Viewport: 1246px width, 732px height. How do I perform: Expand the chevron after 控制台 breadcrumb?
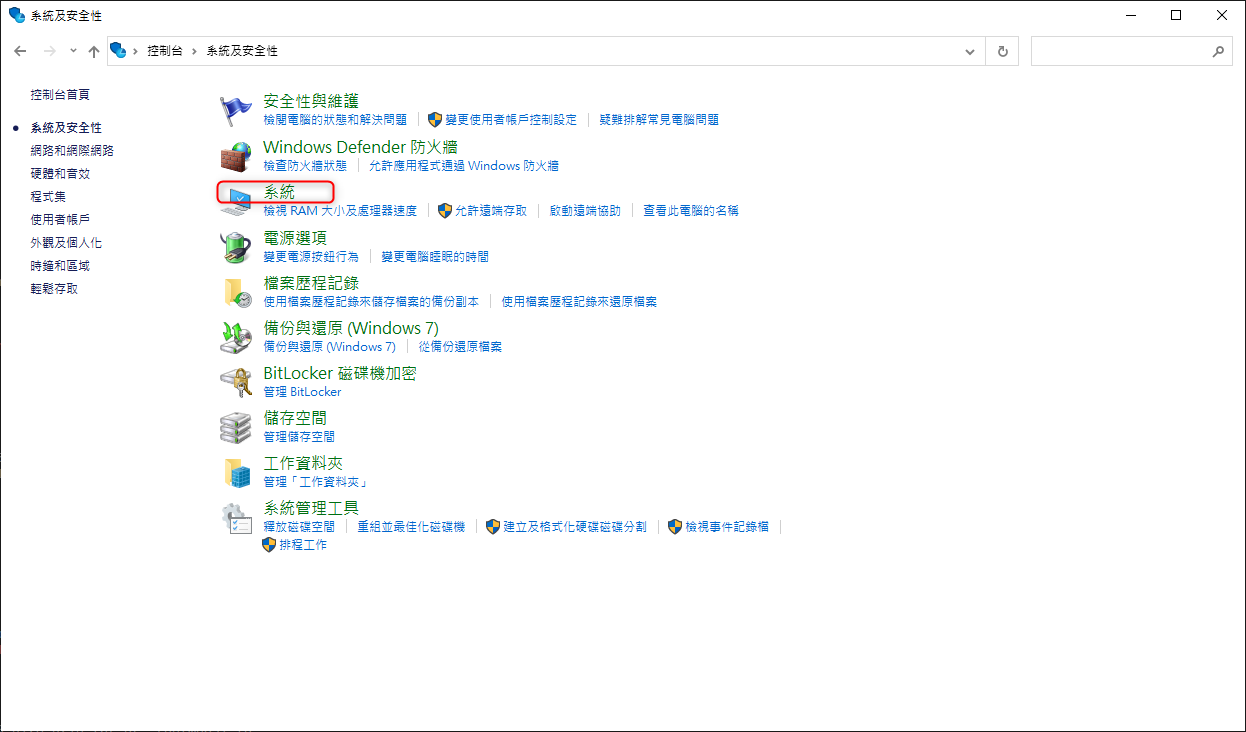click(x=194, y=51)
